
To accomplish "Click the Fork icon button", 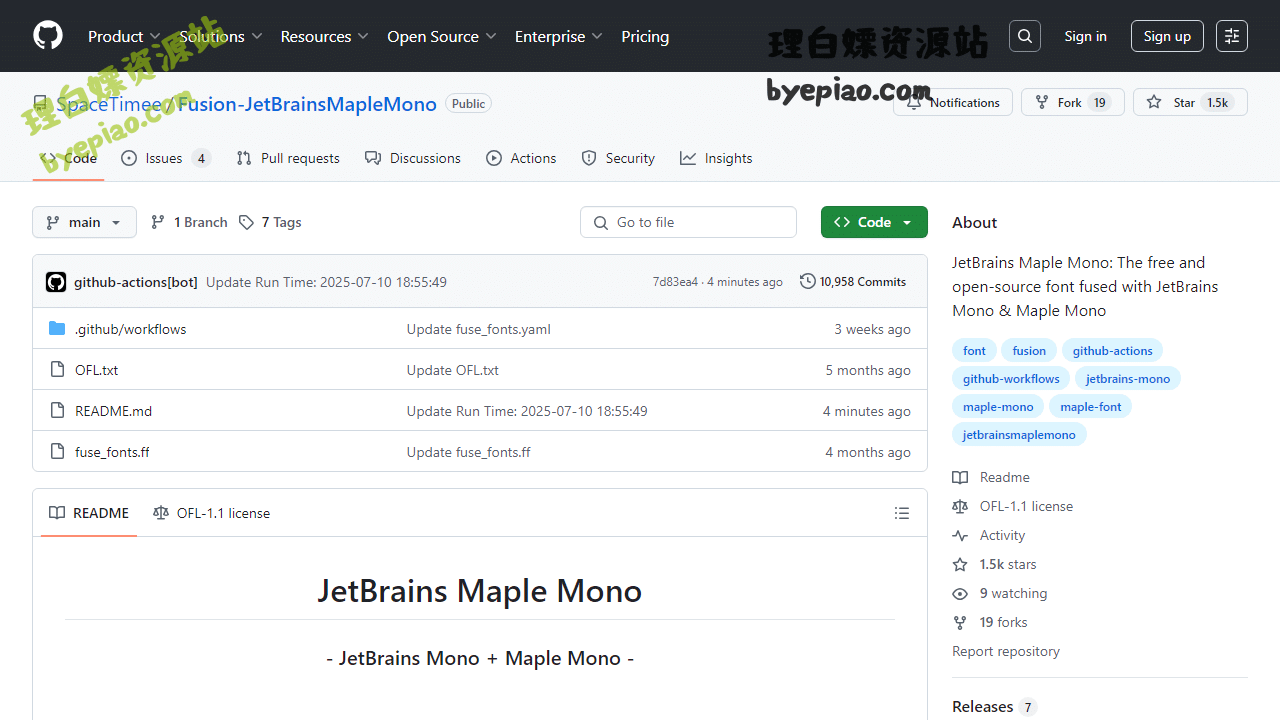I will click(x=1042, y=102).
